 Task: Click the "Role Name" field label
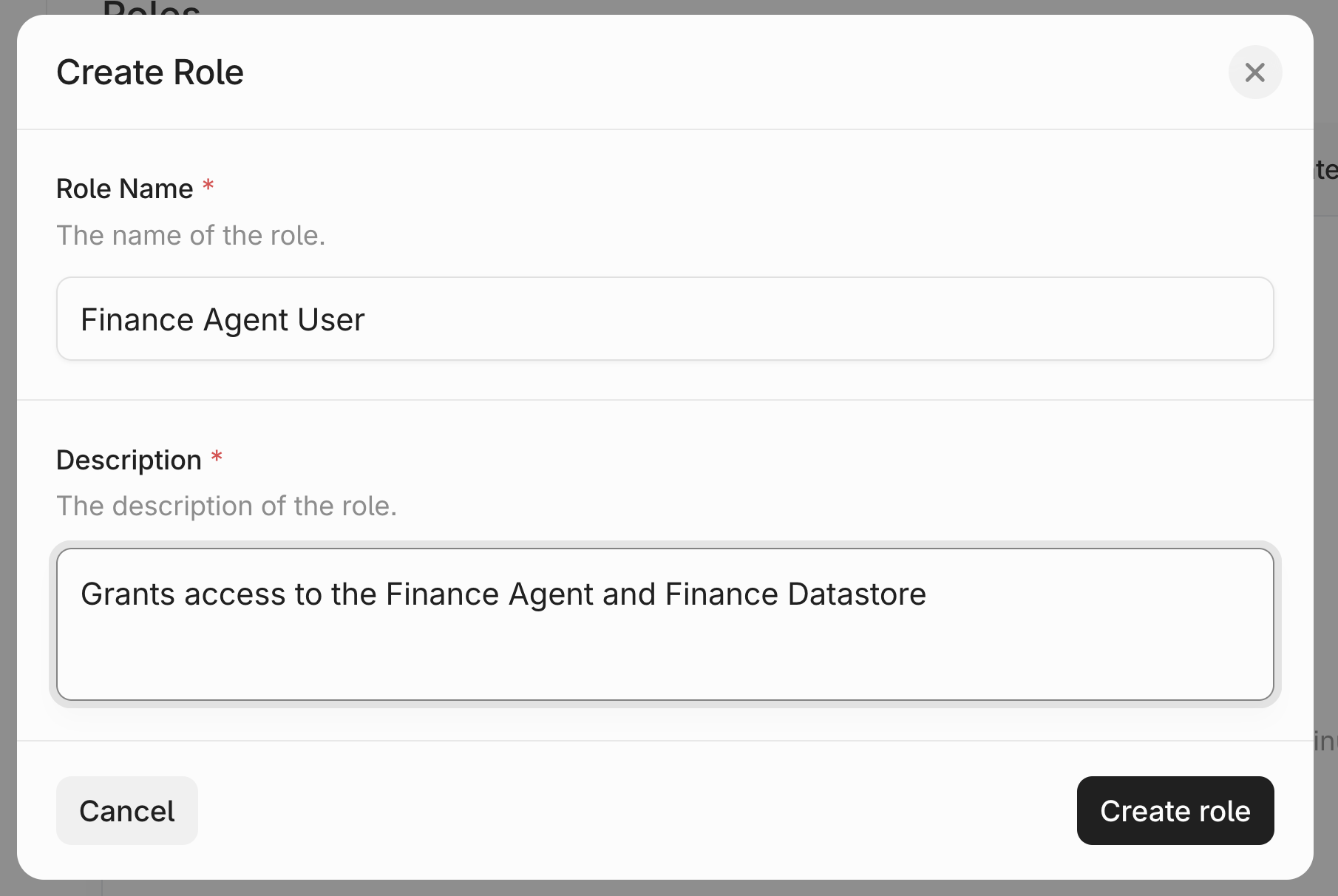(x=124, y=189)
